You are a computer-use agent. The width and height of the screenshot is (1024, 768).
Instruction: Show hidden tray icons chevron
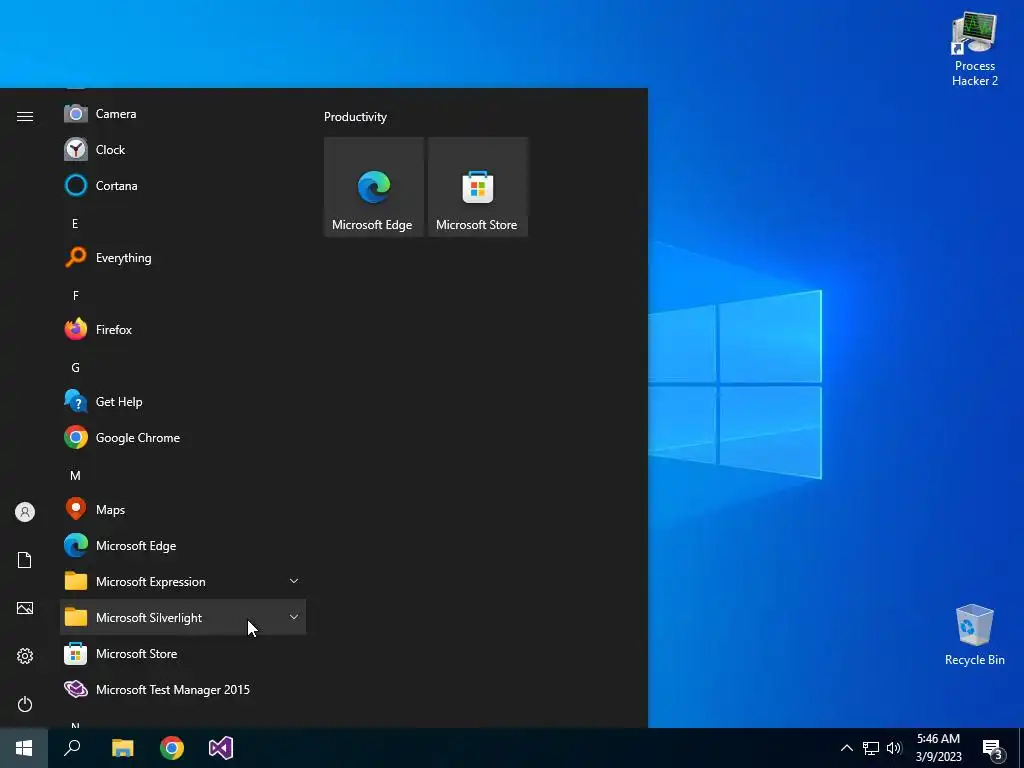click(x=846, y=748)
